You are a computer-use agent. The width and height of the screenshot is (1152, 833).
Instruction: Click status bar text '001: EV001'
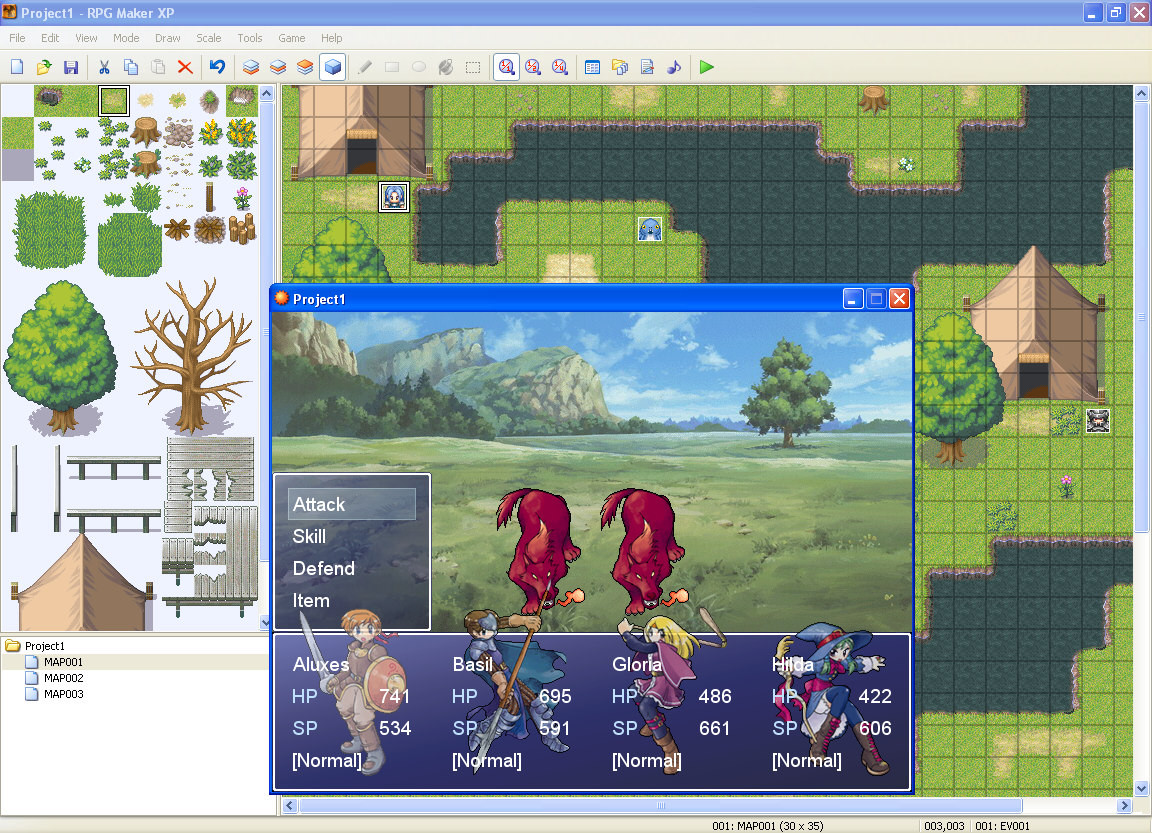pyautogui.click(x=1002, y=826)
